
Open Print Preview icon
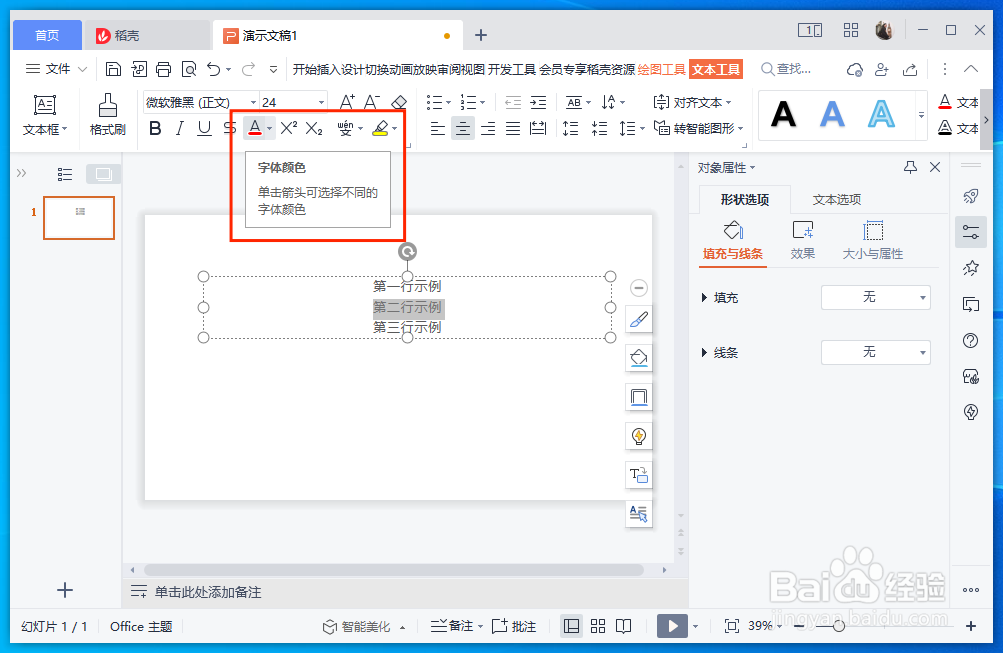pyautogui.click(x=189, y=69)
